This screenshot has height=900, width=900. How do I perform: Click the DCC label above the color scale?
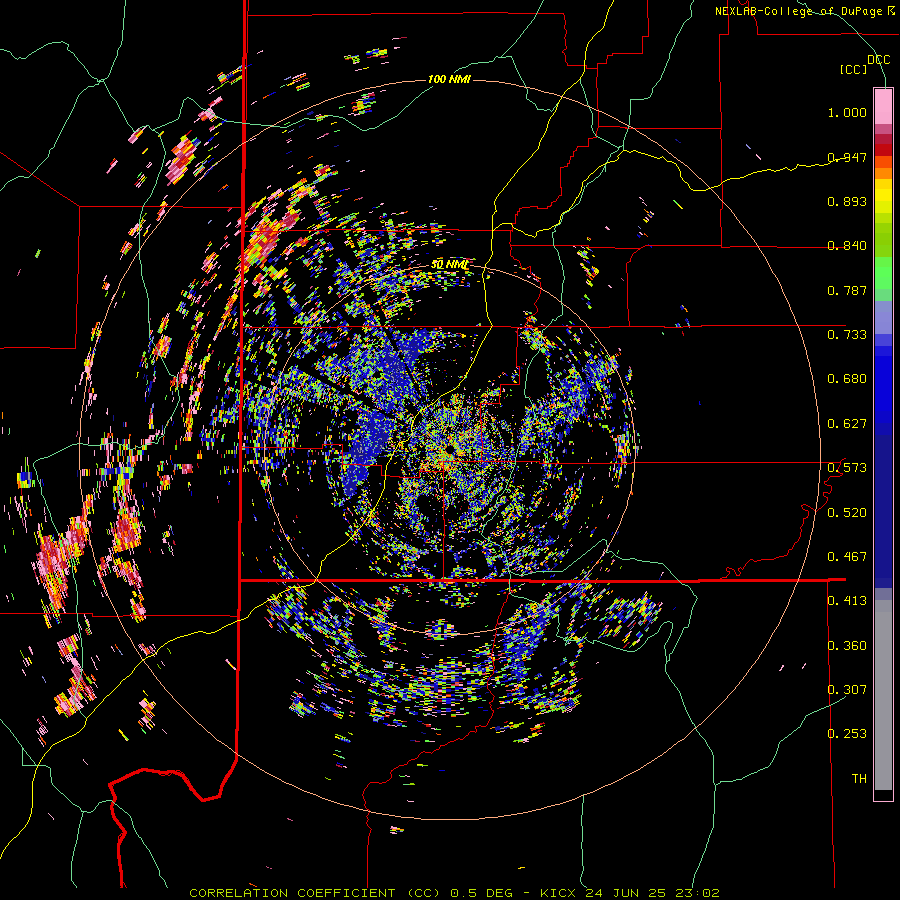(879, 60)
